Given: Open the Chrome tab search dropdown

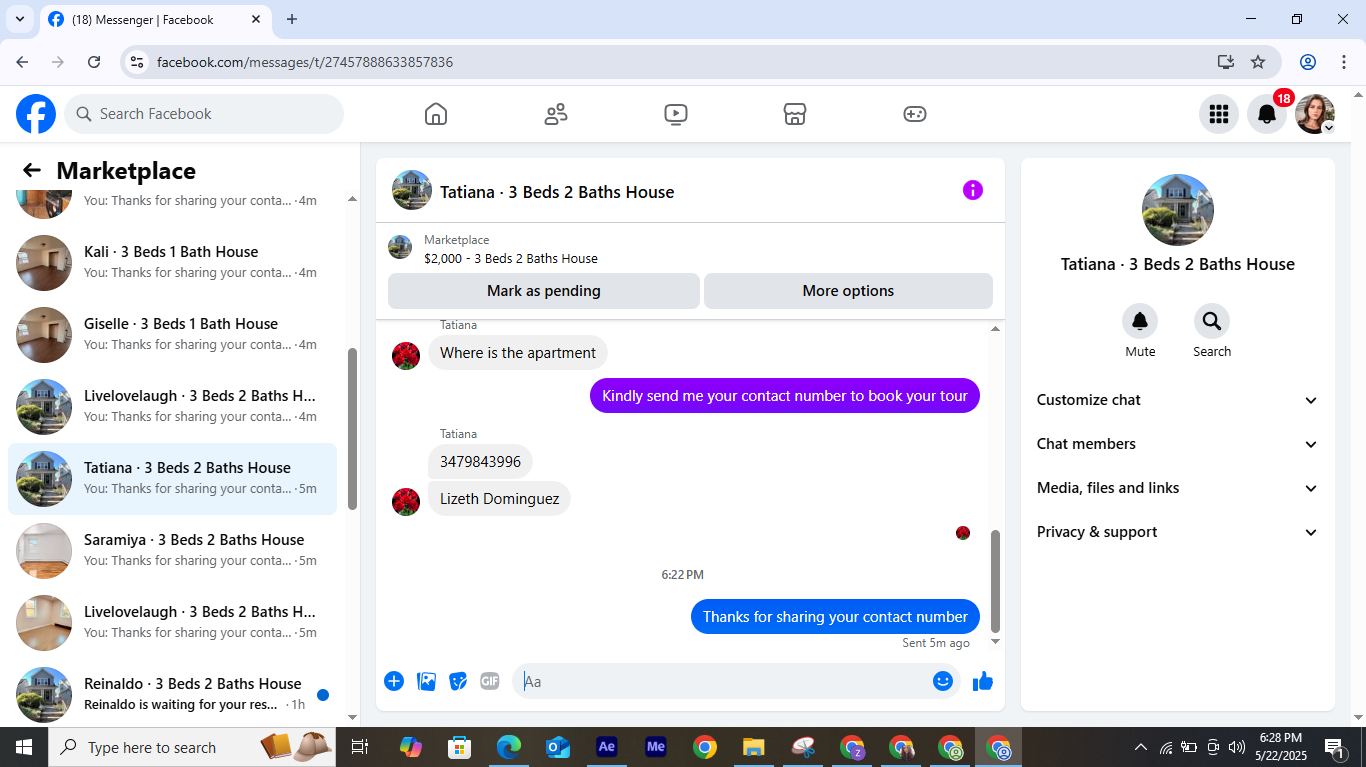Looking at the screenshot, I should [x=19, y=19].
